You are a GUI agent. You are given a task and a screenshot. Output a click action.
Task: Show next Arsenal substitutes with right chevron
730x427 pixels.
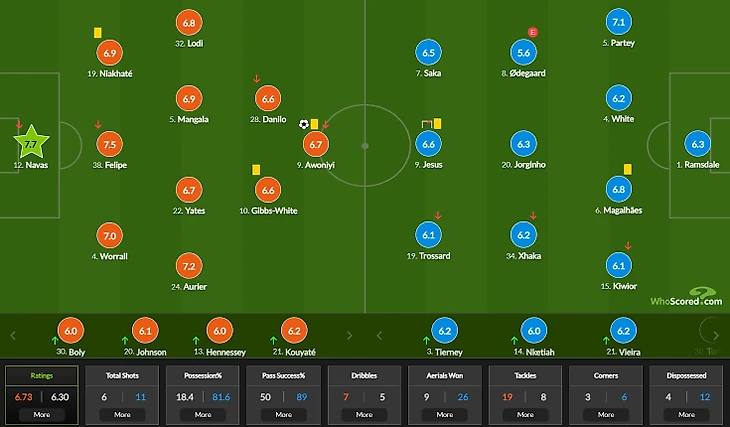[716, 335]
